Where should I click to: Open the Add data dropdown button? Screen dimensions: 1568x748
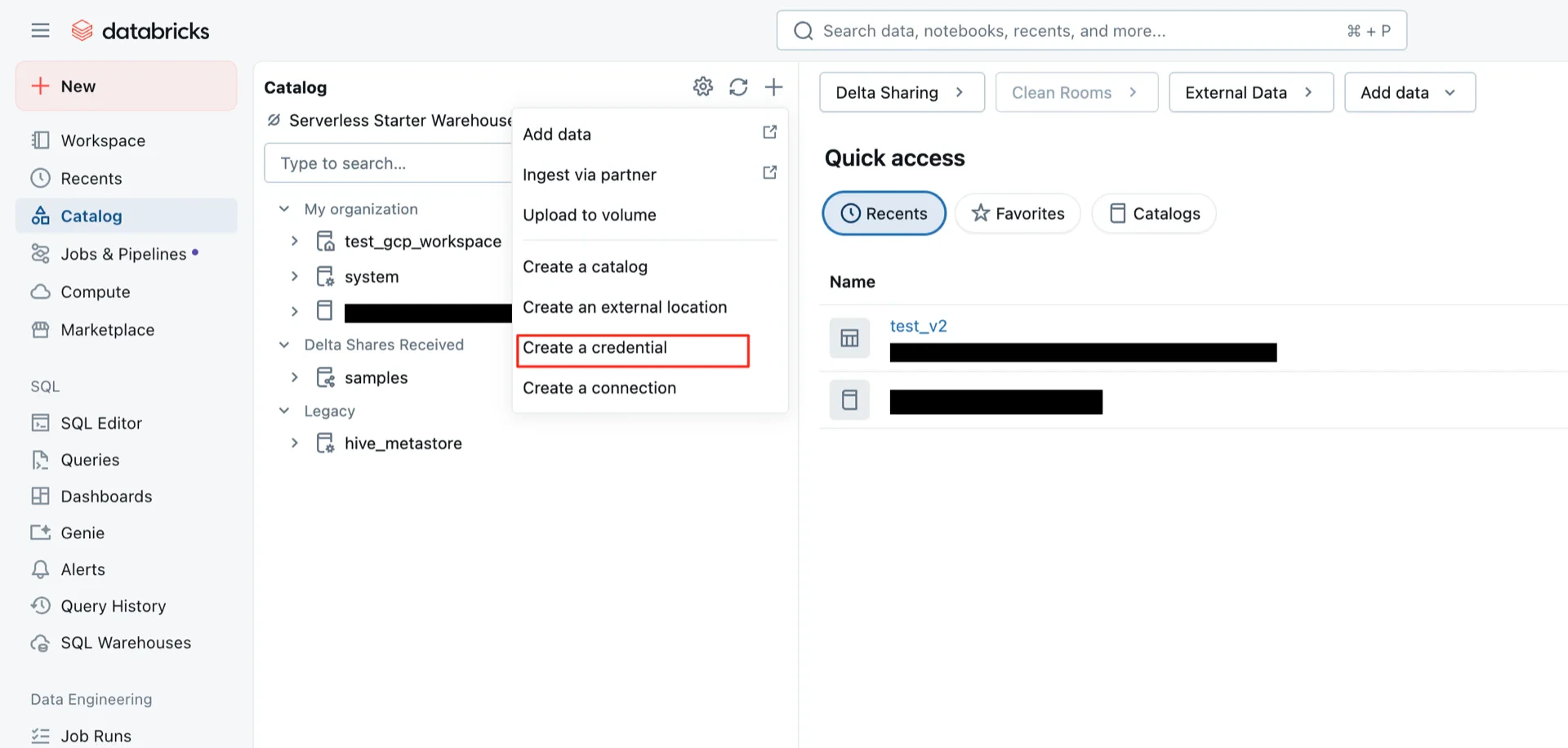pos(1410,92)
